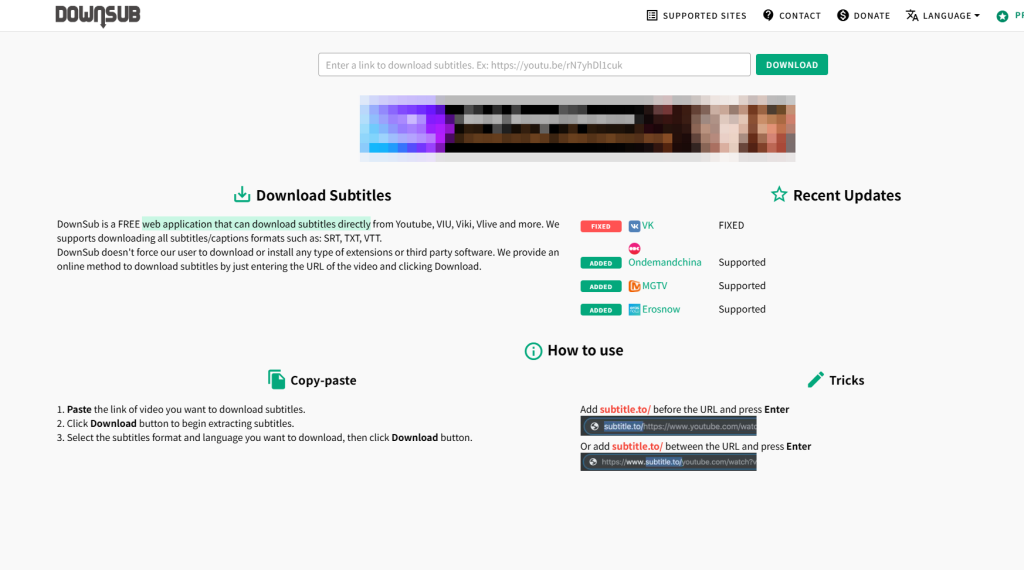Click the DownSub logo
Image resolution: width=1024 pixels, height=570 pixels.
(98, 15)
